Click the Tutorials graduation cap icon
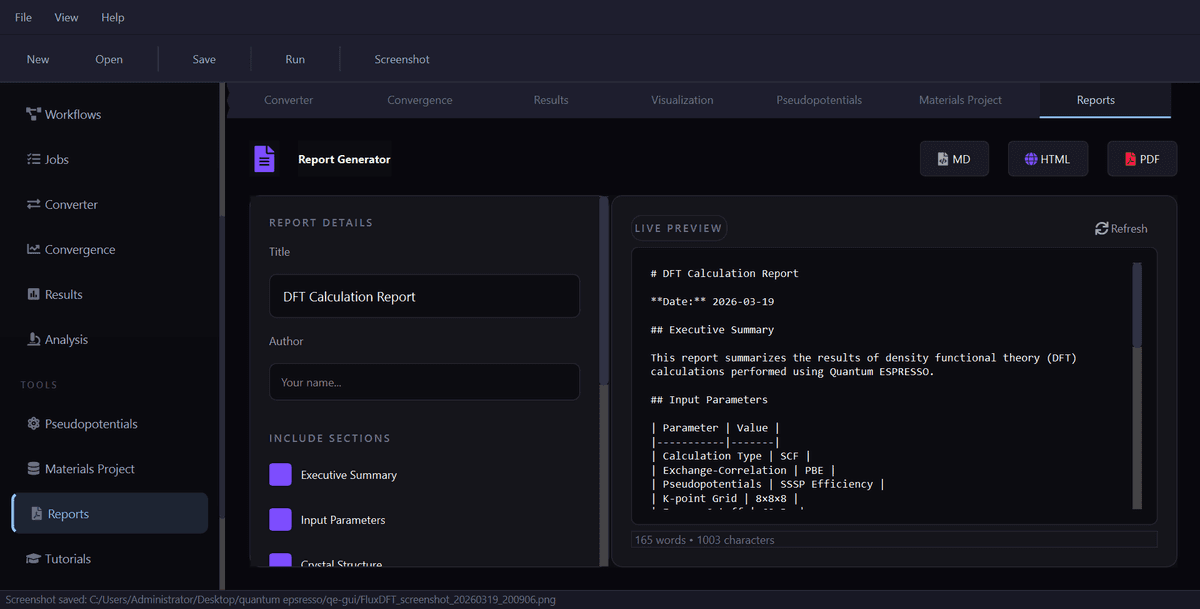The image size is (1200, 609). pos(33,559)
